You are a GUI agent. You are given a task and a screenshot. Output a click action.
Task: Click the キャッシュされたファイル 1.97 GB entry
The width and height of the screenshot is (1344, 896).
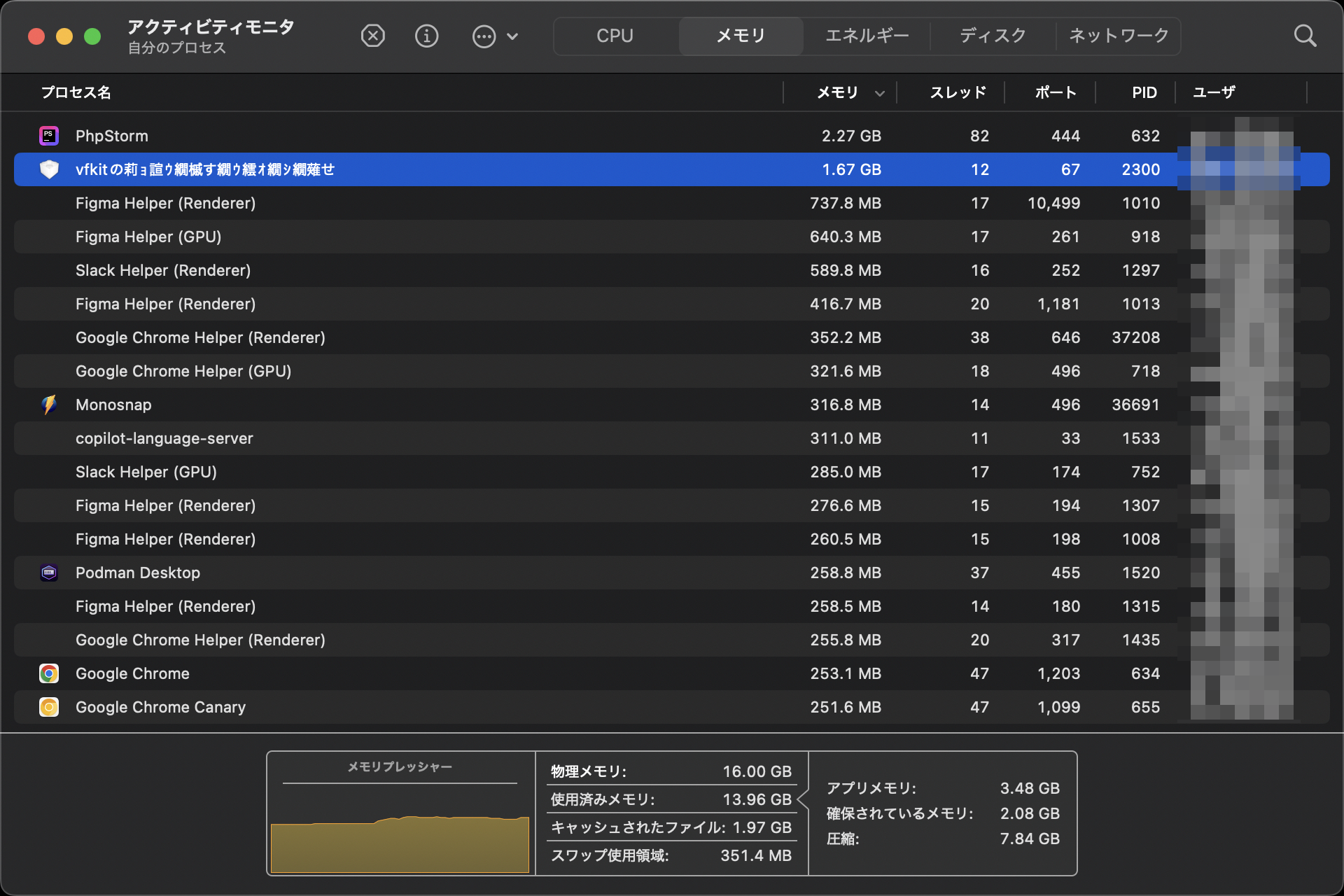671,827
